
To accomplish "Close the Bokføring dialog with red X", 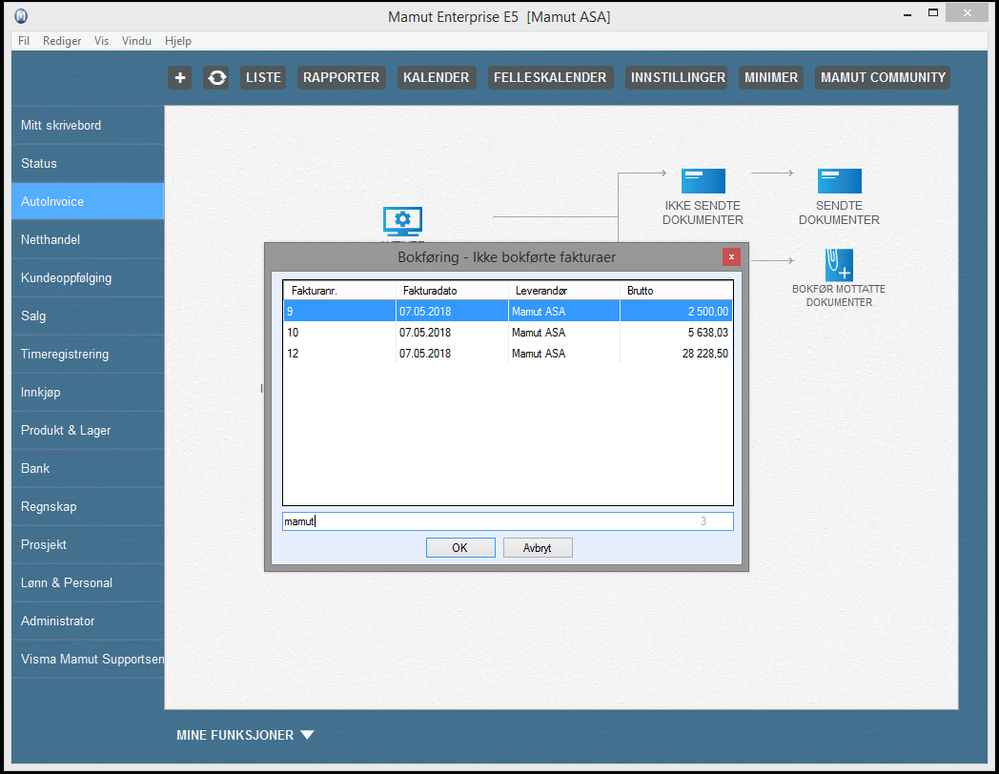I will [731, 257].
